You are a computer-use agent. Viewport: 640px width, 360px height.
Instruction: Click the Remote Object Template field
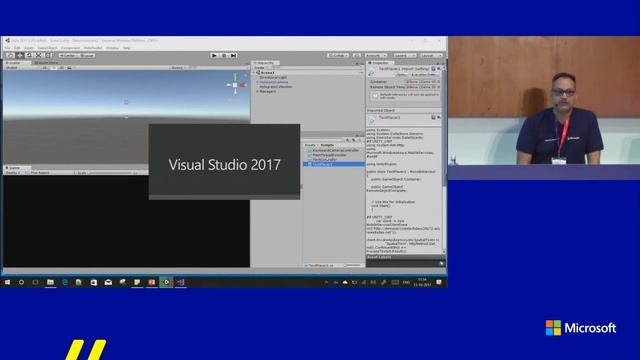click(423, 87)
